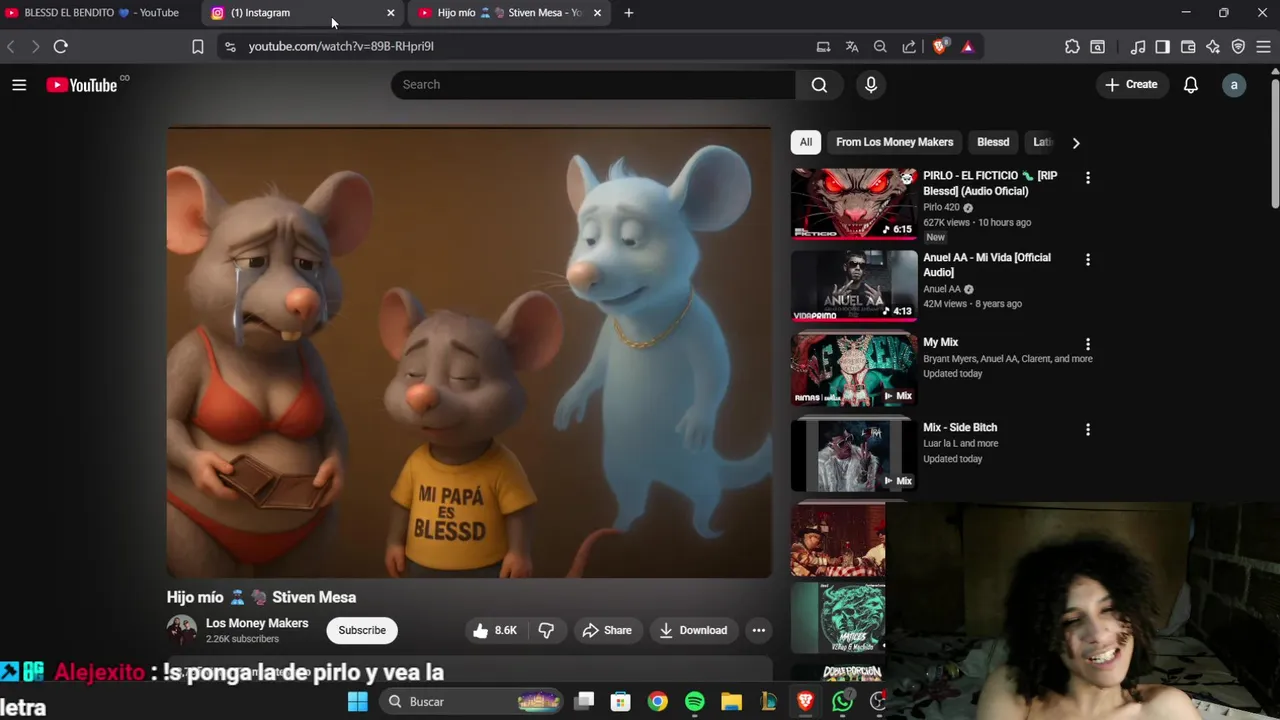Open Anuel AA - Mi Vida thumbnail
1280x720 pixels.
coord(854,286)
